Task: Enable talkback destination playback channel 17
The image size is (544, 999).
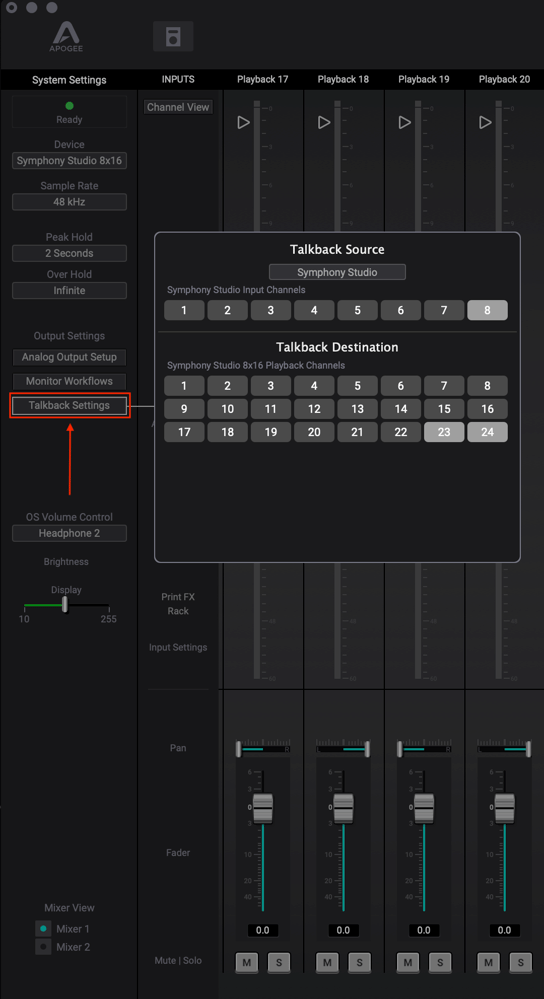Action: point(184,432)
